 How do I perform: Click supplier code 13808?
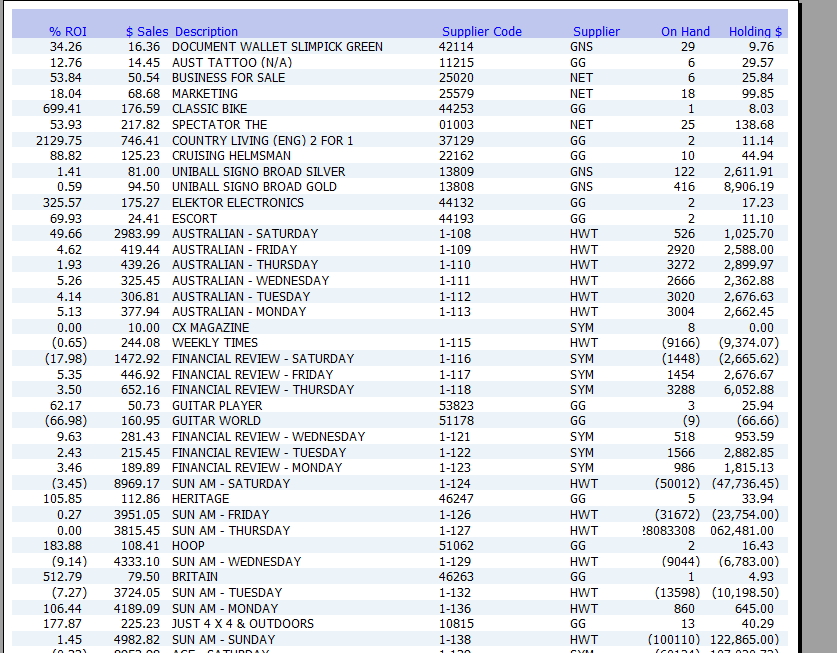point(456,187)
